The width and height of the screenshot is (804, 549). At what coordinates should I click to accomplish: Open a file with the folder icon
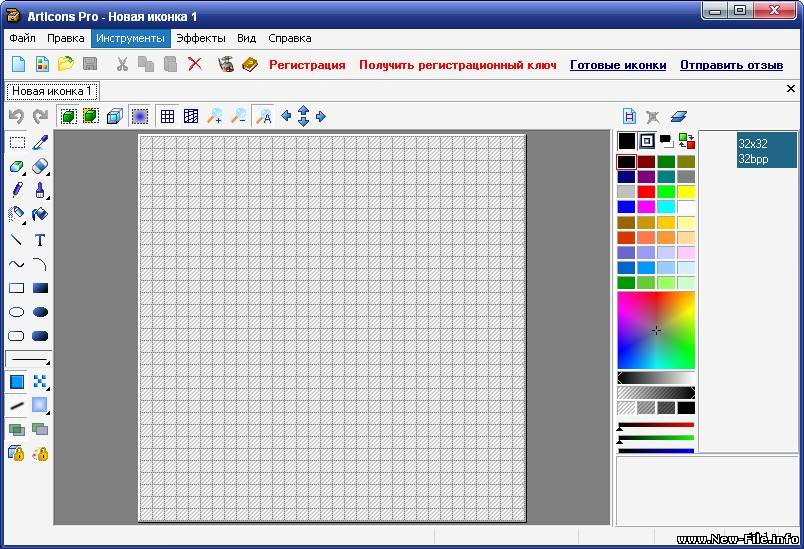coord(66,64)
